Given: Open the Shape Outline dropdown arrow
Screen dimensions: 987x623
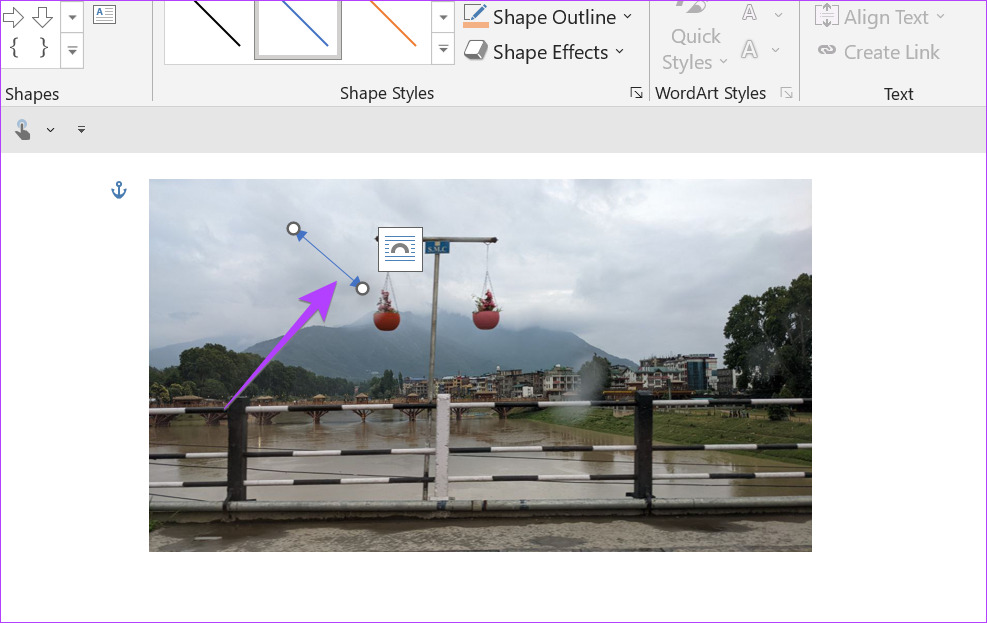Looking at the screenshot, I should [628, 17].
